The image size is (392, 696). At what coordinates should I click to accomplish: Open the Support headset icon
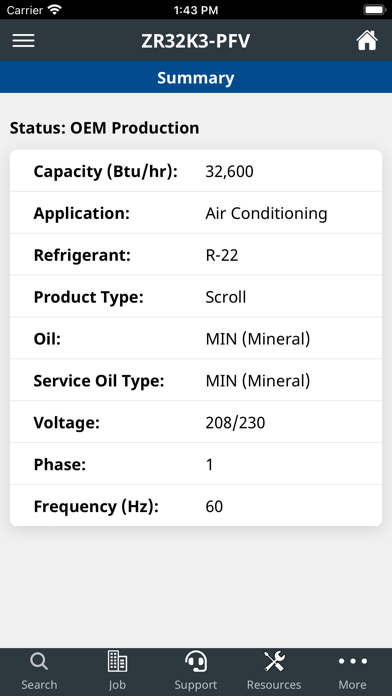(196, 662)
